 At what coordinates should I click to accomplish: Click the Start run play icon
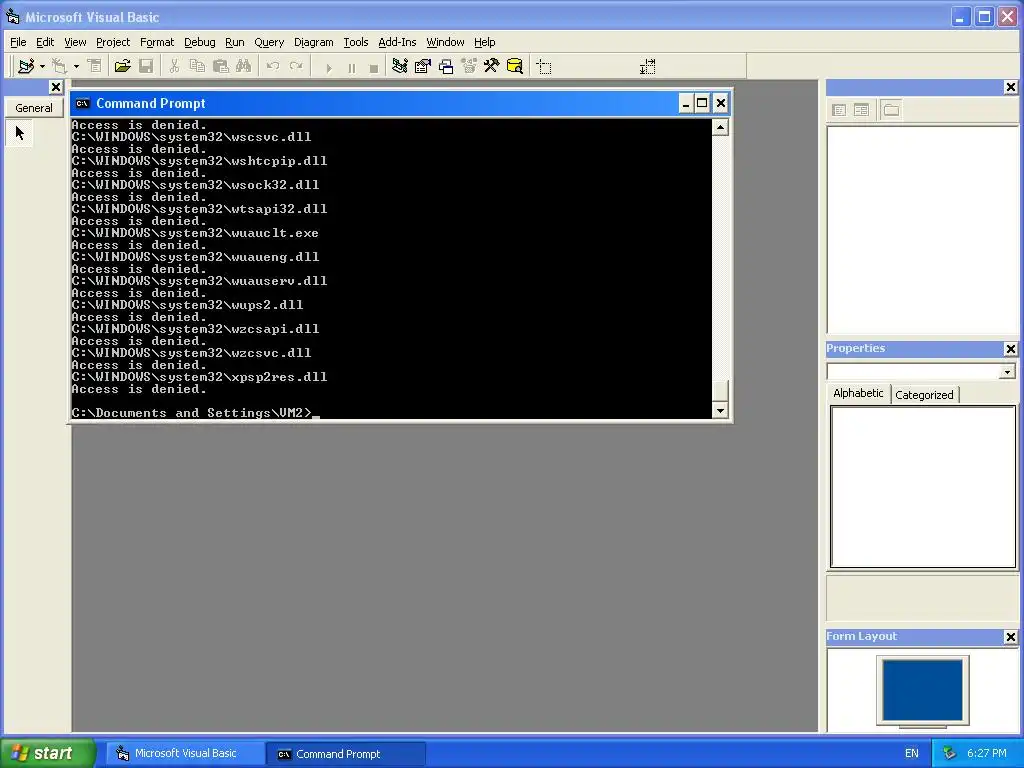pos(328,67)
